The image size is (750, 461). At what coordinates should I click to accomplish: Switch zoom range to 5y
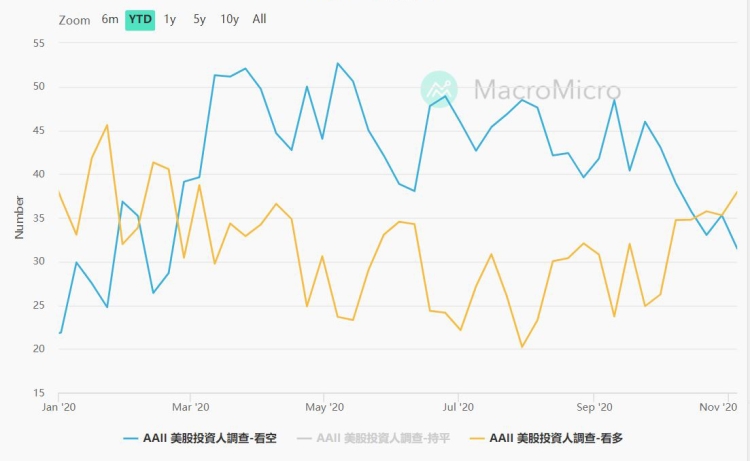(x=199, y=19)
